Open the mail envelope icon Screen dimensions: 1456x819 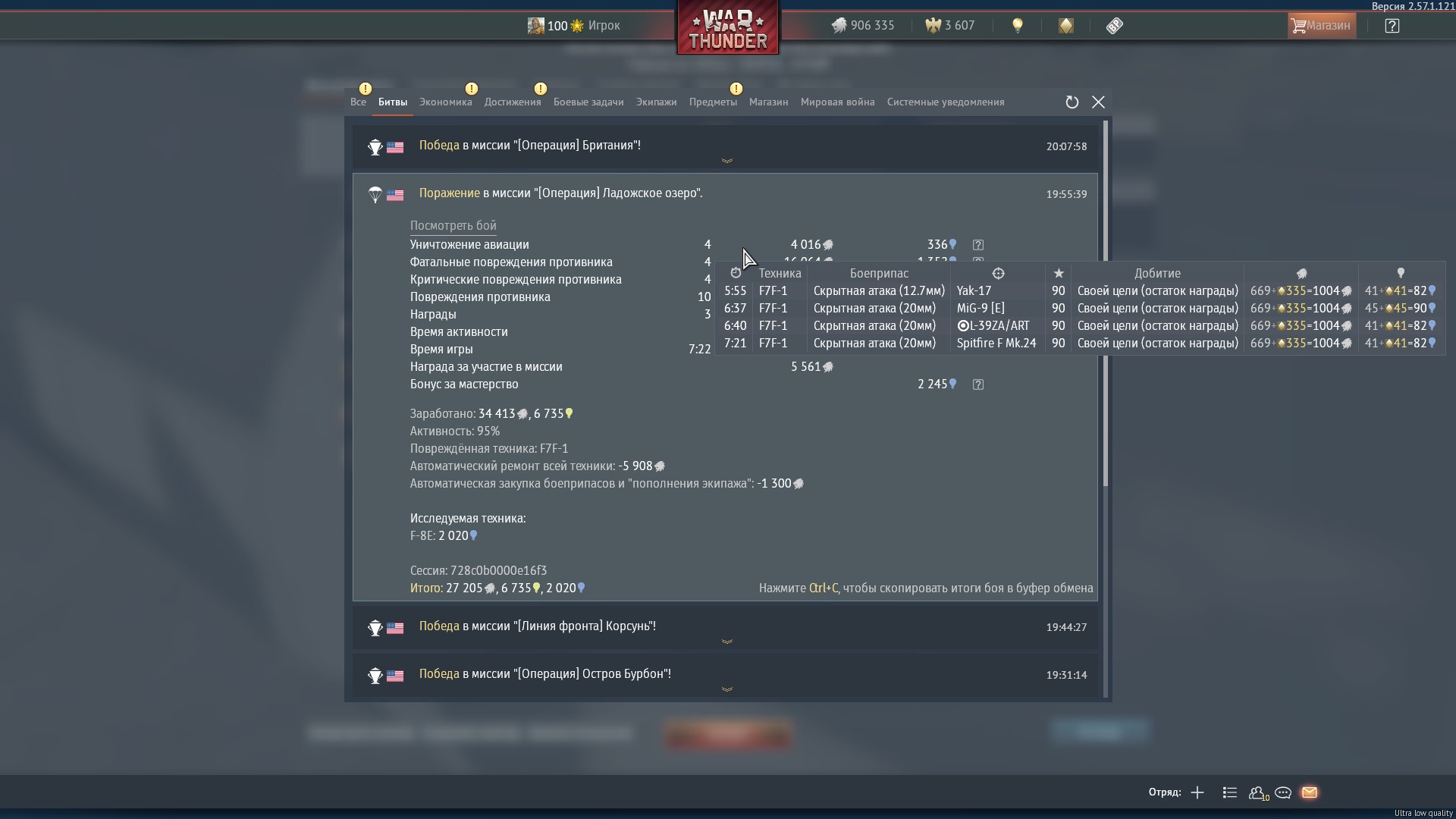click(1310, 793)
